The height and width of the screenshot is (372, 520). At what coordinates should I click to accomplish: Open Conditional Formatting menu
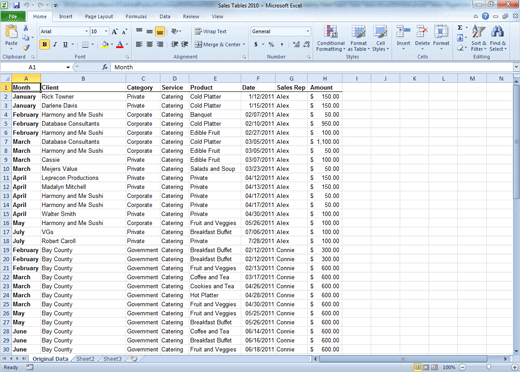330,38
